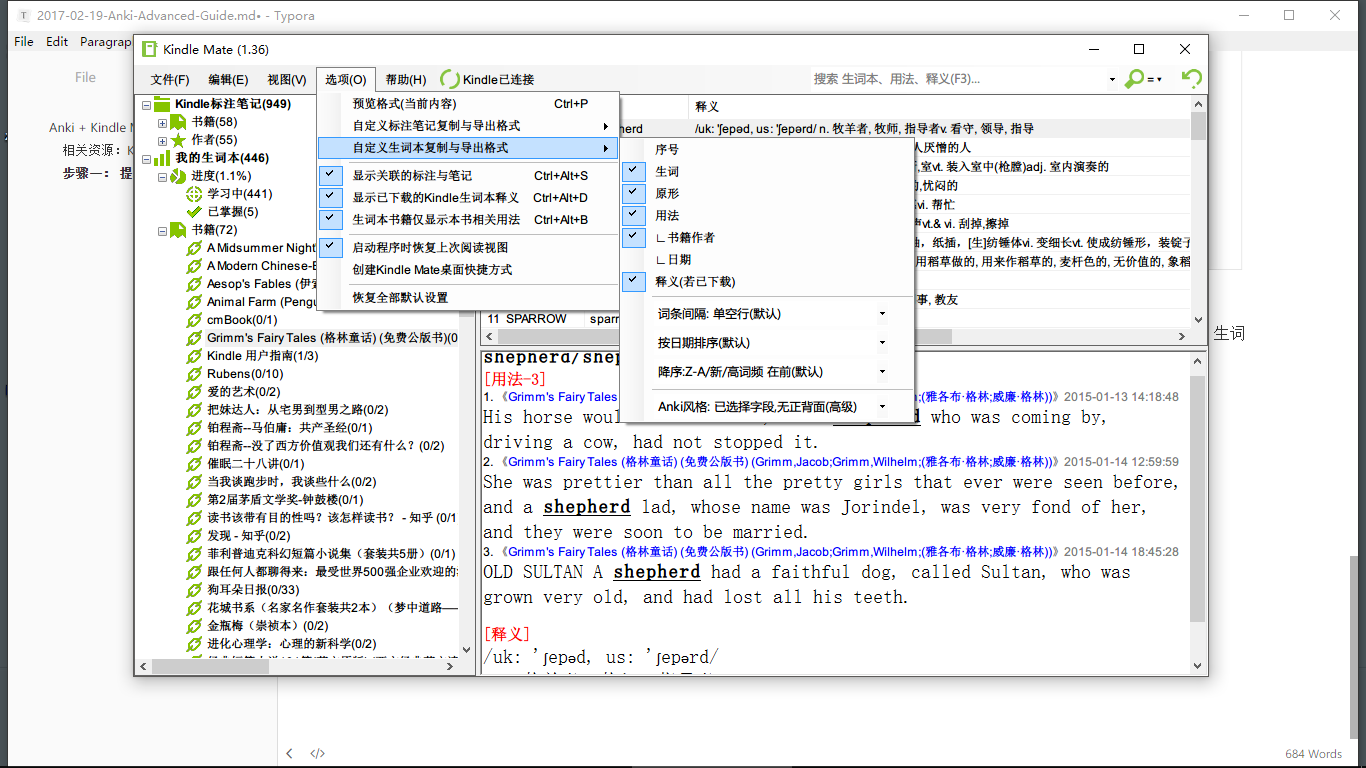
Task: Click the green search magnifier icon
Action: pos(1135,79)
